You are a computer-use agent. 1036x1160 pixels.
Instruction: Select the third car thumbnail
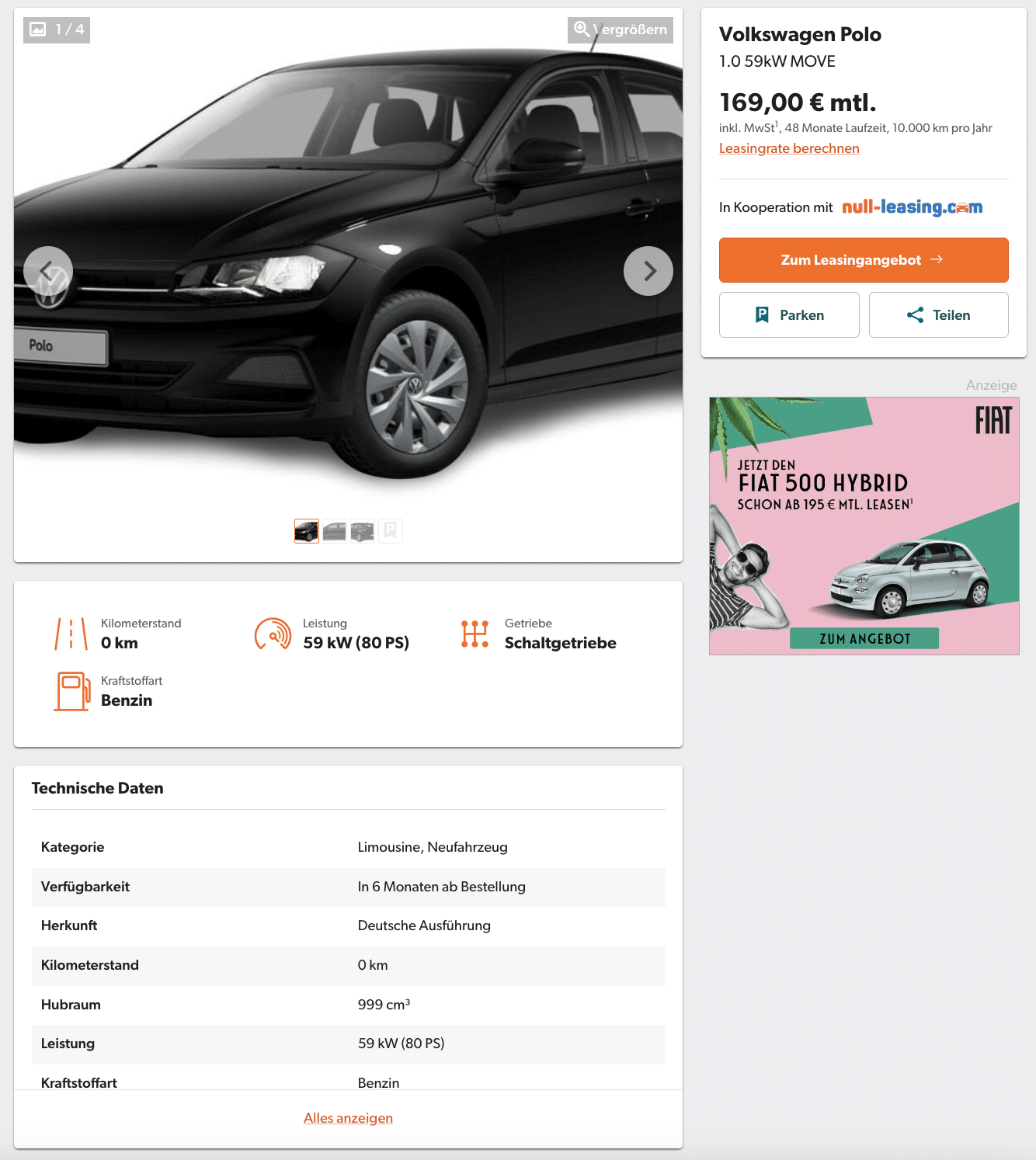pos(363,531)
